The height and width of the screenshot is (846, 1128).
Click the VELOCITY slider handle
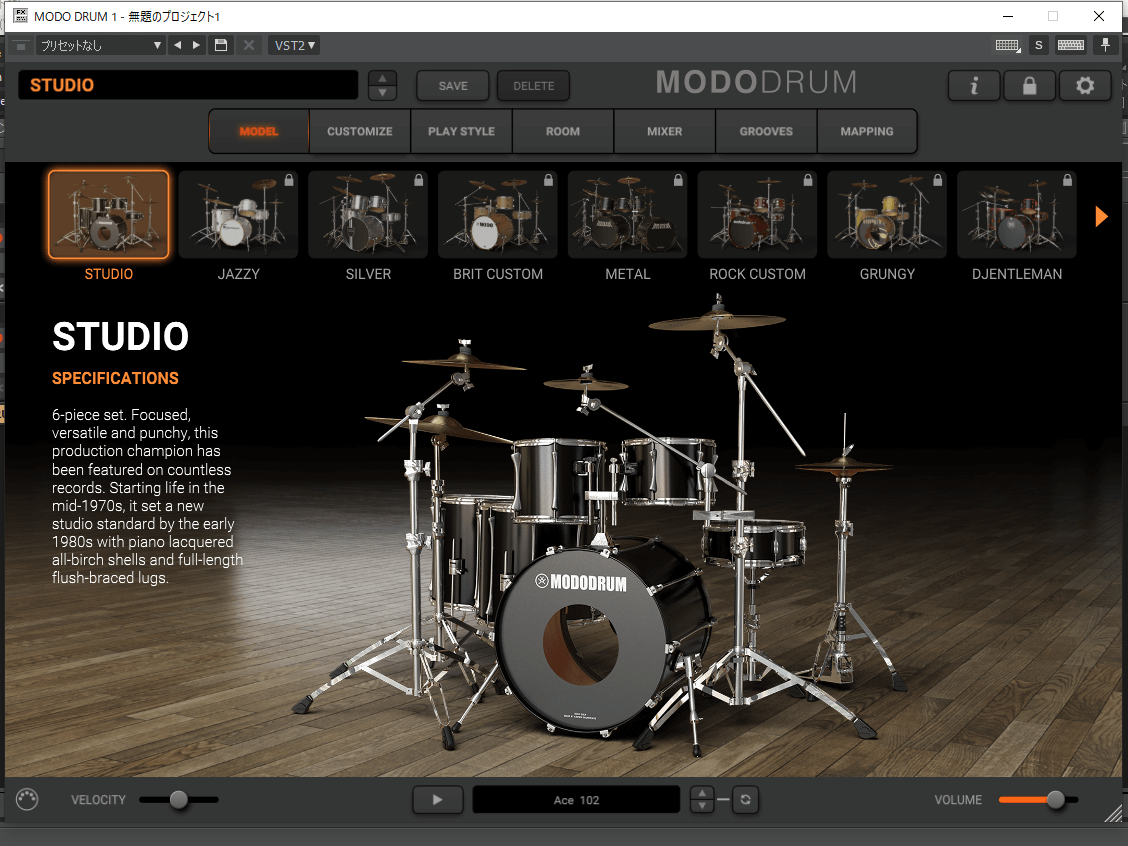(x=178, y=799)
